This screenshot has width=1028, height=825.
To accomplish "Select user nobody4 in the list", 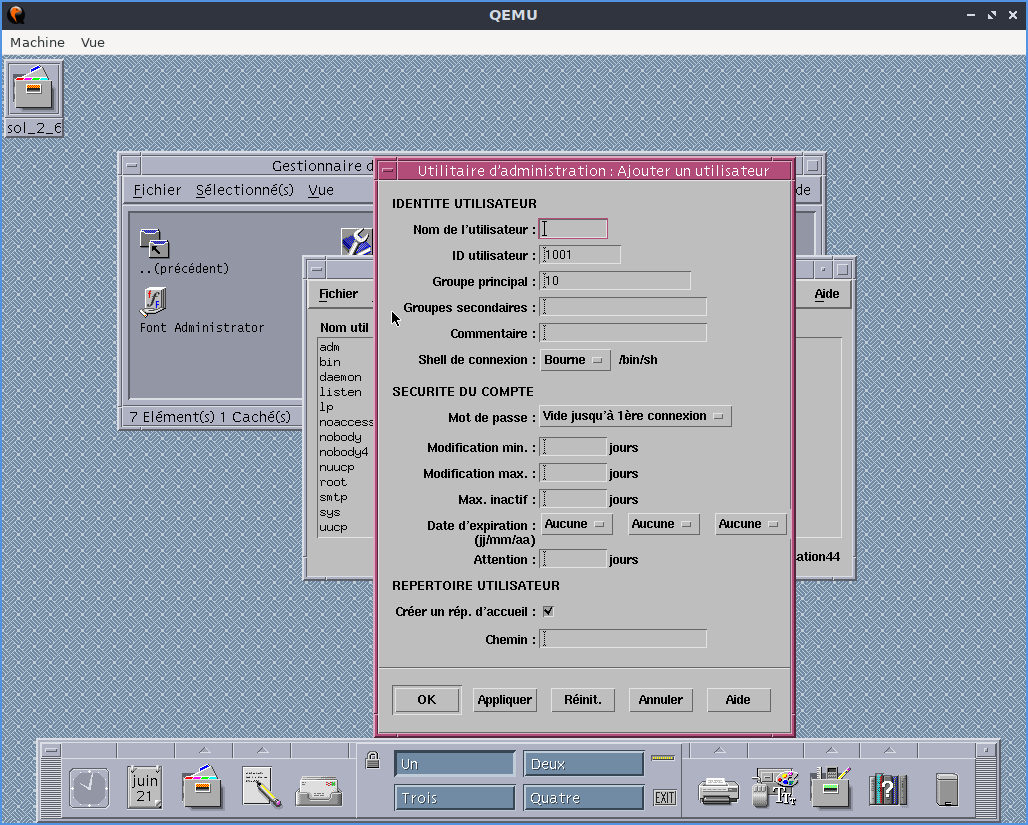I will [x=344, y=453].
